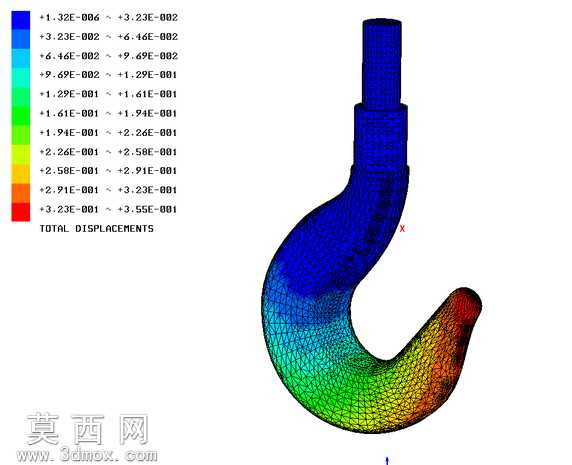Click the legend text '+6.46E-002 ~ +9.69E-002'
Screen dimensions: 572x465
click(x=109, y=56)
